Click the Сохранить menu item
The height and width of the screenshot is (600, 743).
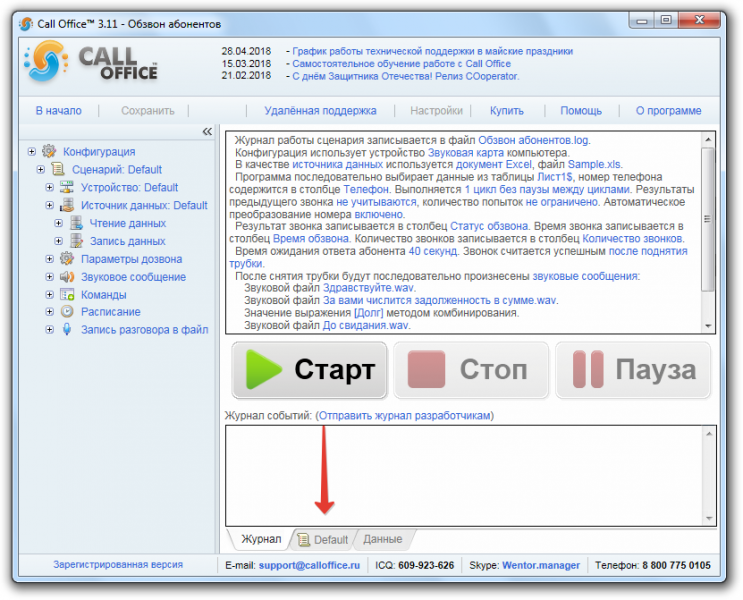(148, 111)
